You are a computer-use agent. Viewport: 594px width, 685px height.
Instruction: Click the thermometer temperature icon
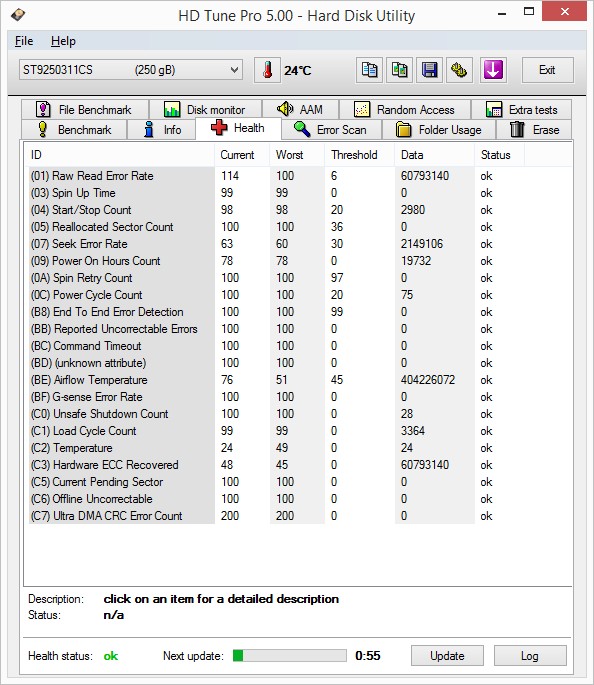click(x=267, y=70)
